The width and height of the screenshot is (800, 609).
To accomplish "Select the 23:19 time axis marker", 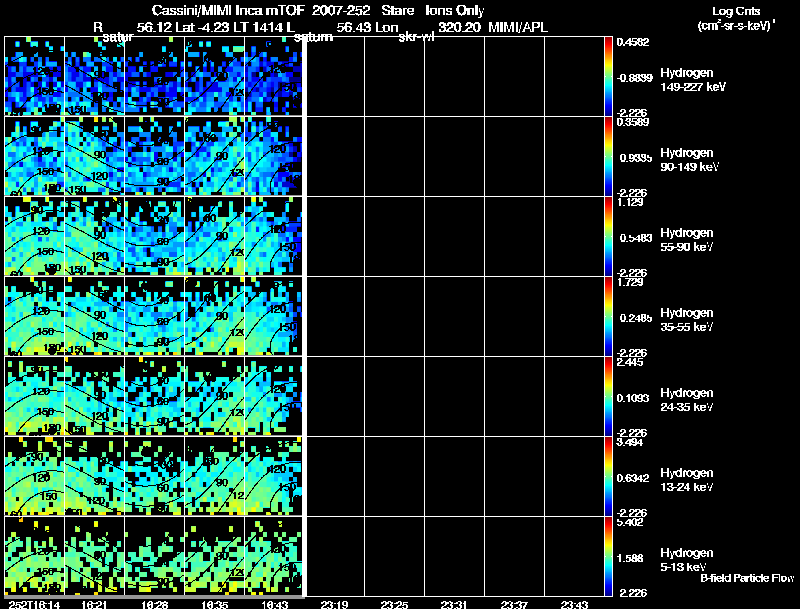I will 334,604.
